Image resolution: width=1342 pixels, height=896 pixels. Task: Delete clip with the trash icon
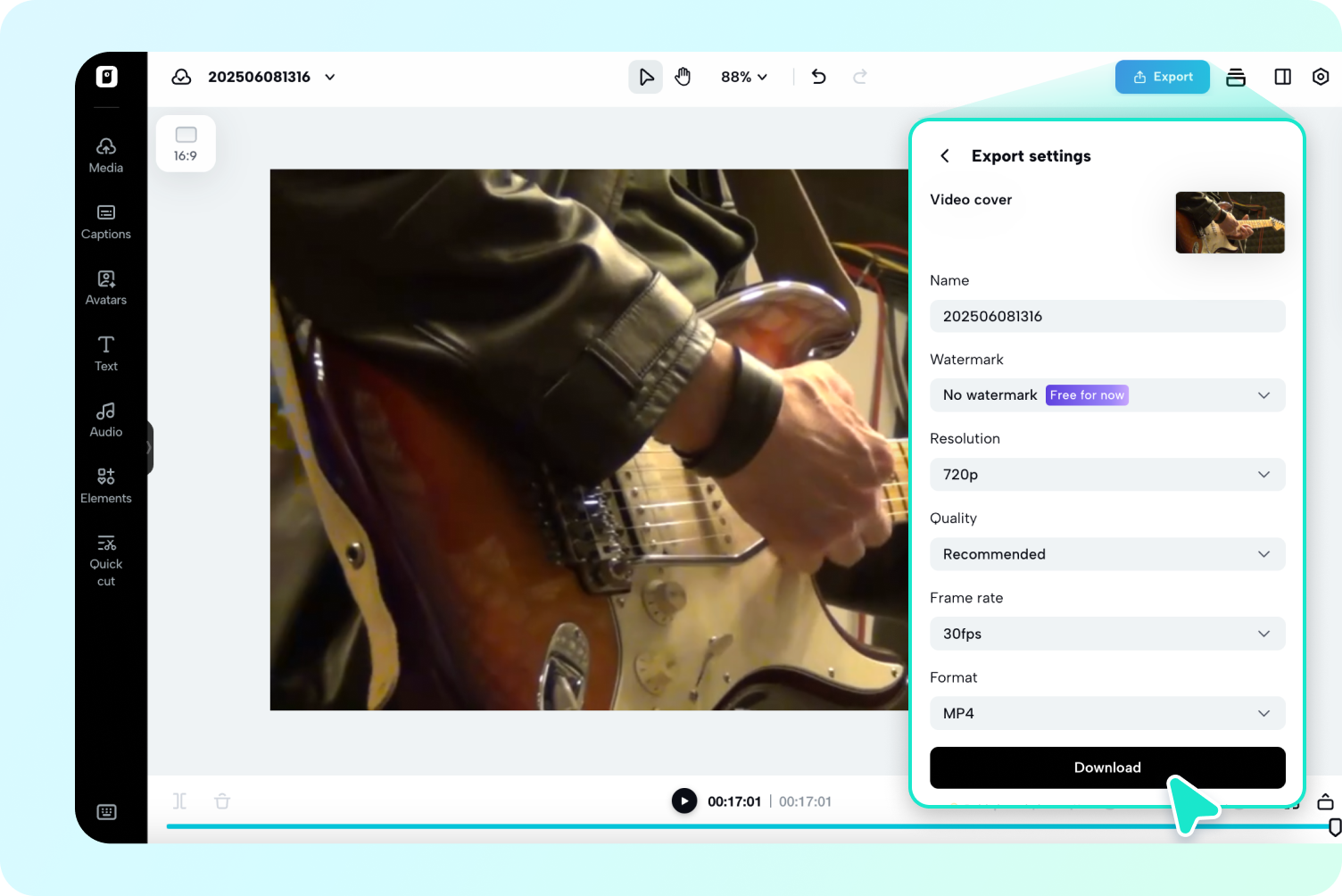pos(222,801)
